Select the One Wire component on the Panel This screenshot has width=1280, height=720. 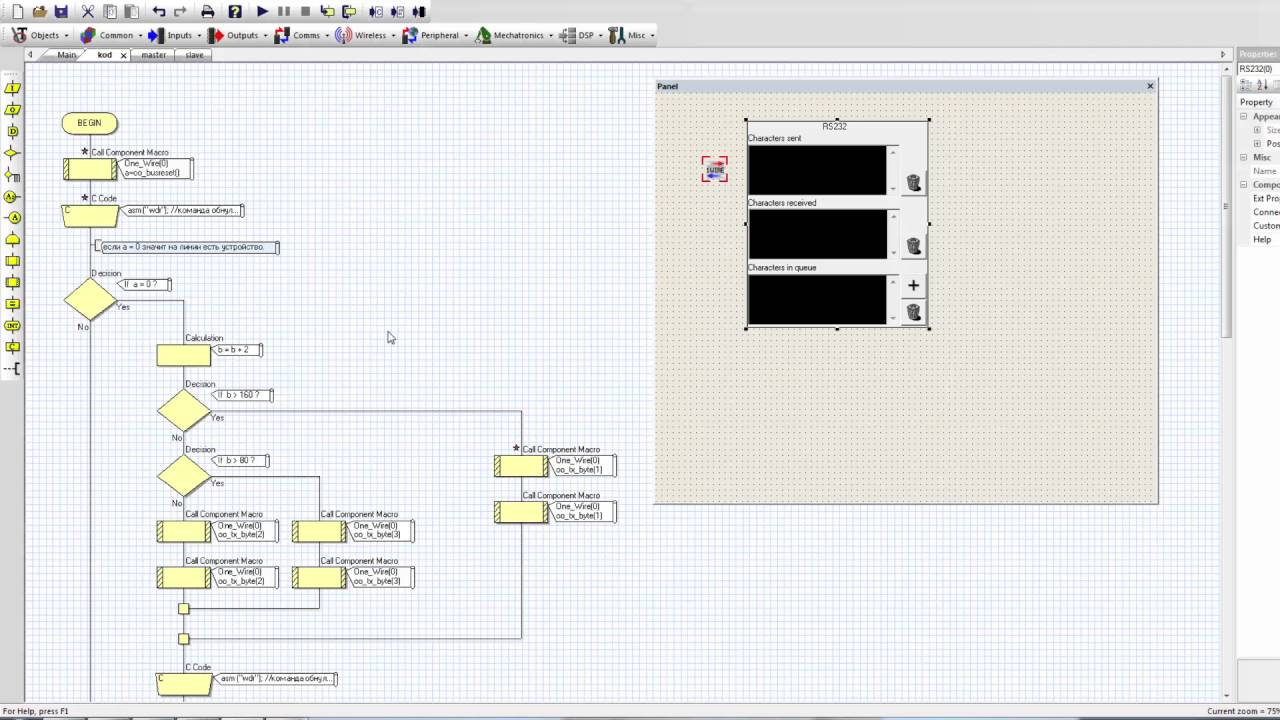714,169
